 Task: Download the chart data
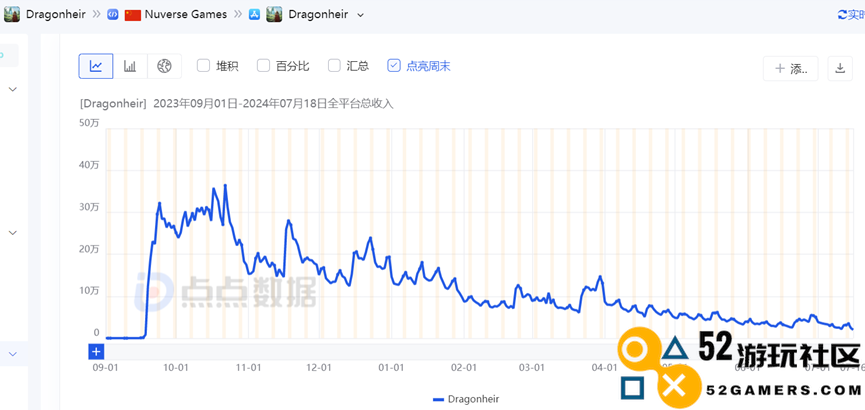coord(840,68)
